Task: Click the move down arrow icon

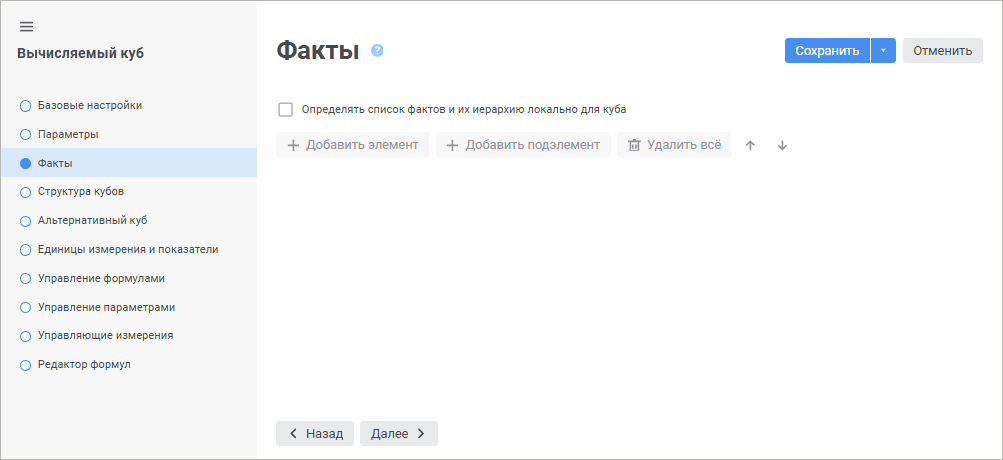Action: (782, 145)
